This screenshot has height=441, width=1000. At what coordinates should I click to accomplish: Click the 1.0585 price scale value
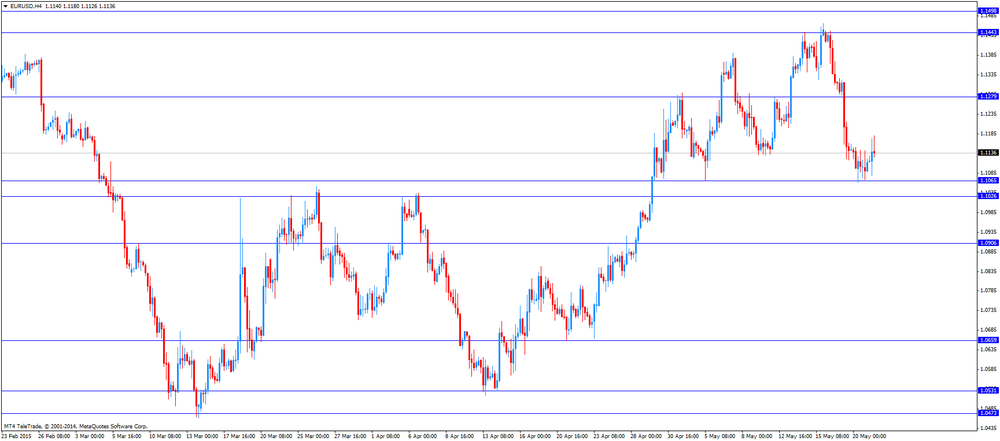point(989,369)
